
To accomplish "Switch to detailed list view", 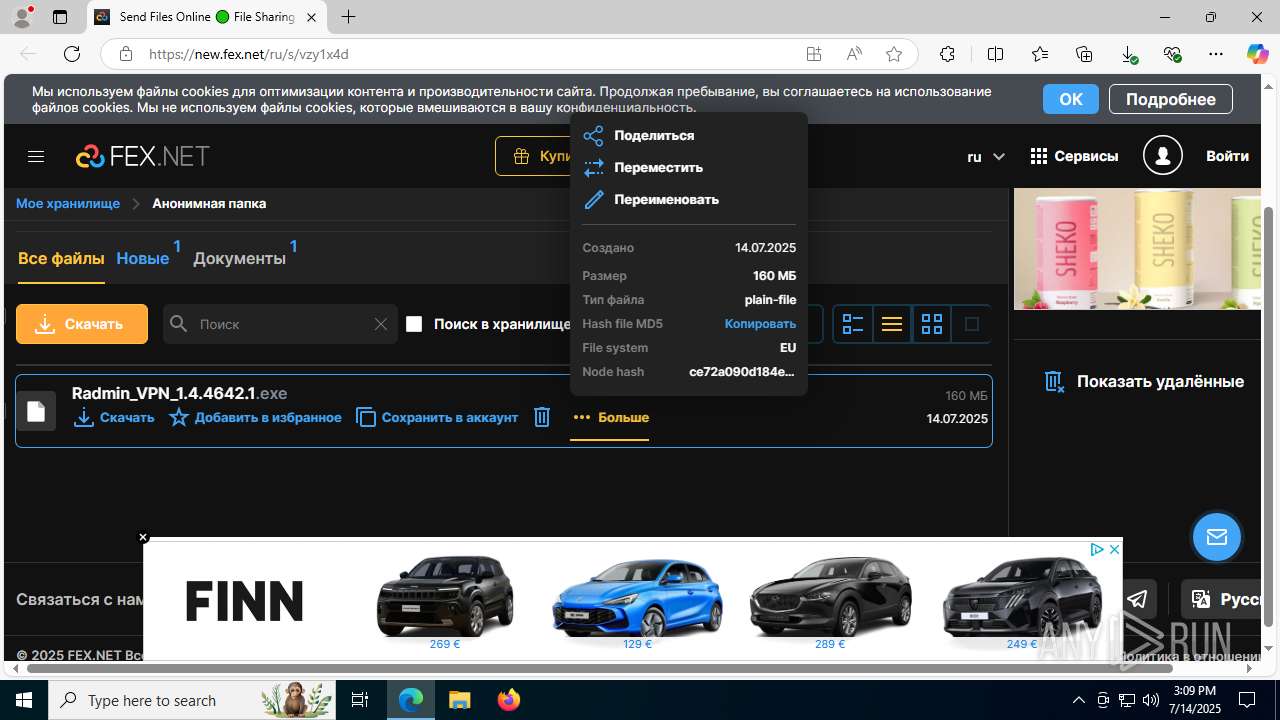I will pos(853,324).
